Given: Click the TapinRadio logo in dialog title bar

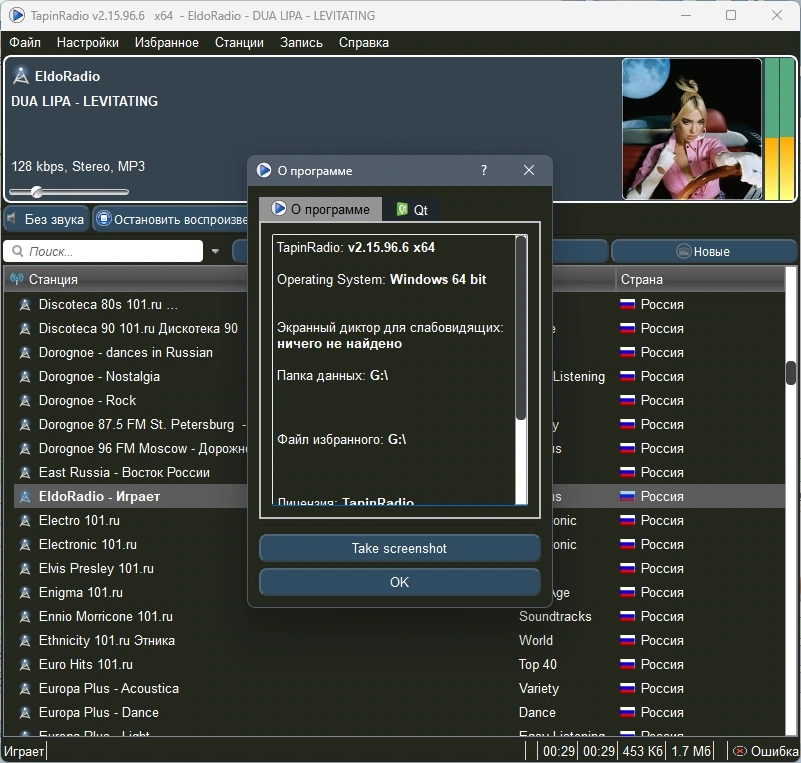Looking at the screenshot, I should coord(264,170).
